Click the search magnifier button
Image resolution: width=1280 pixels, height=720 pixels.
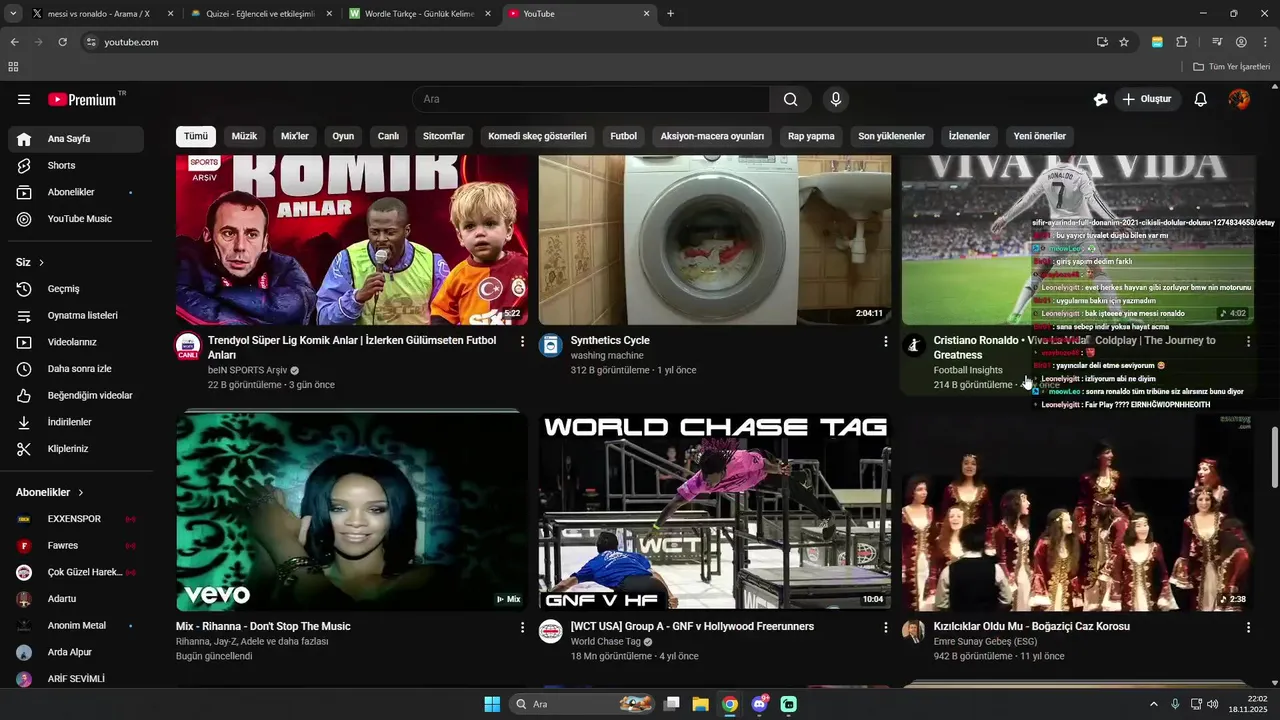pyautogui.click(x=791, y=99)
